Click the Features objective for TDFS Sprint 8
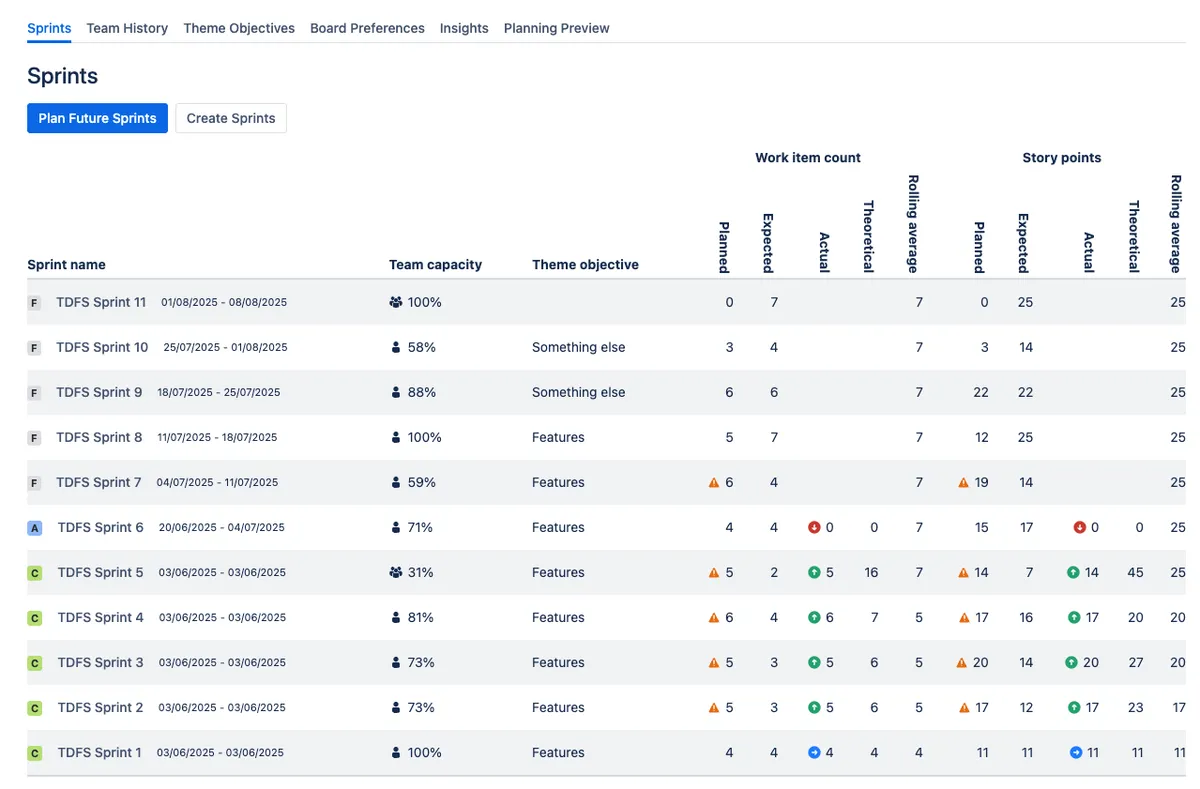This screenshot has width=1200, height=789. pos(558,437)
